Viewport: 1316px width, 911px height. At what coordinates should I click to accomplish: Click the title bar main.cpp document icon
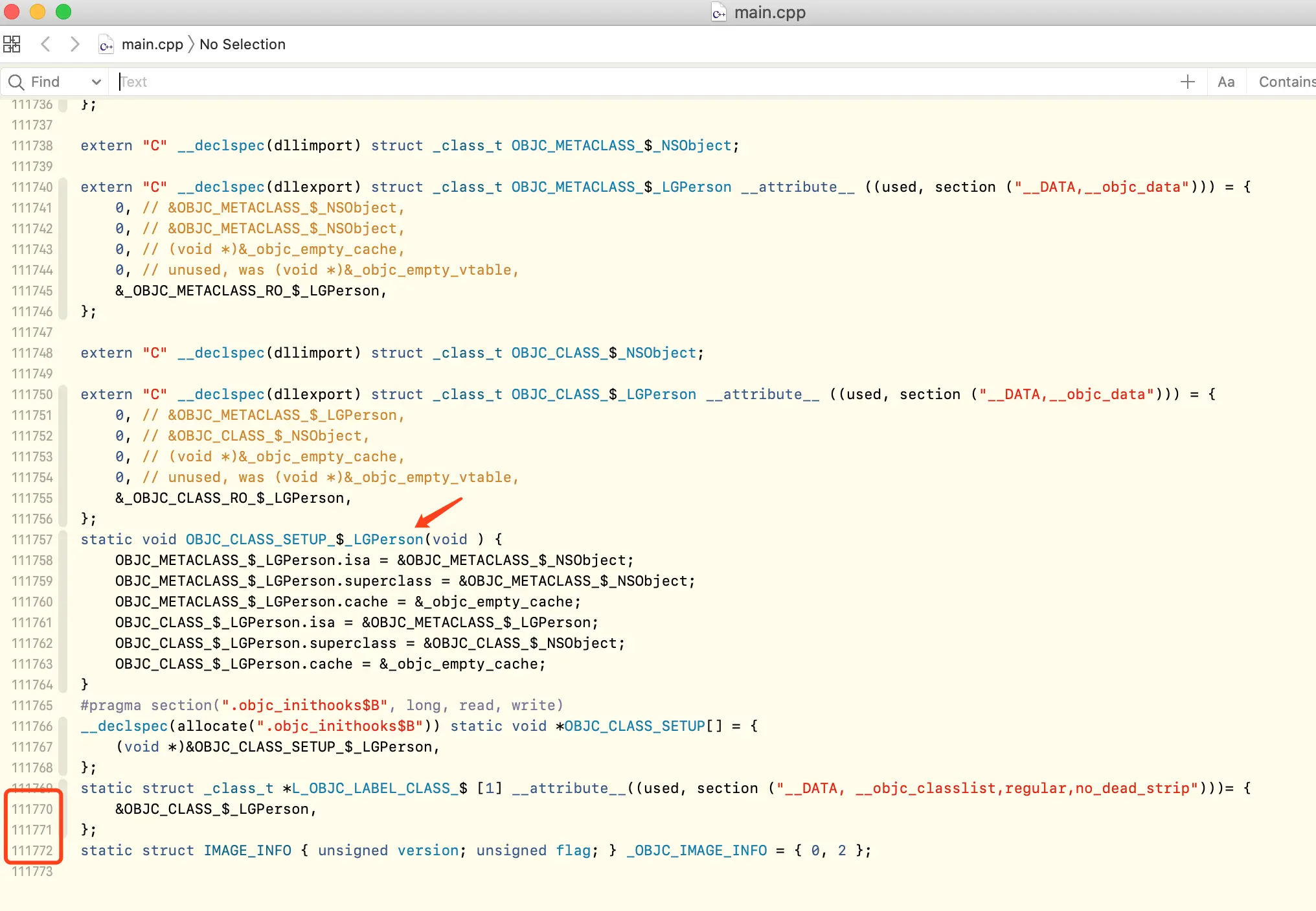[719, 13]
